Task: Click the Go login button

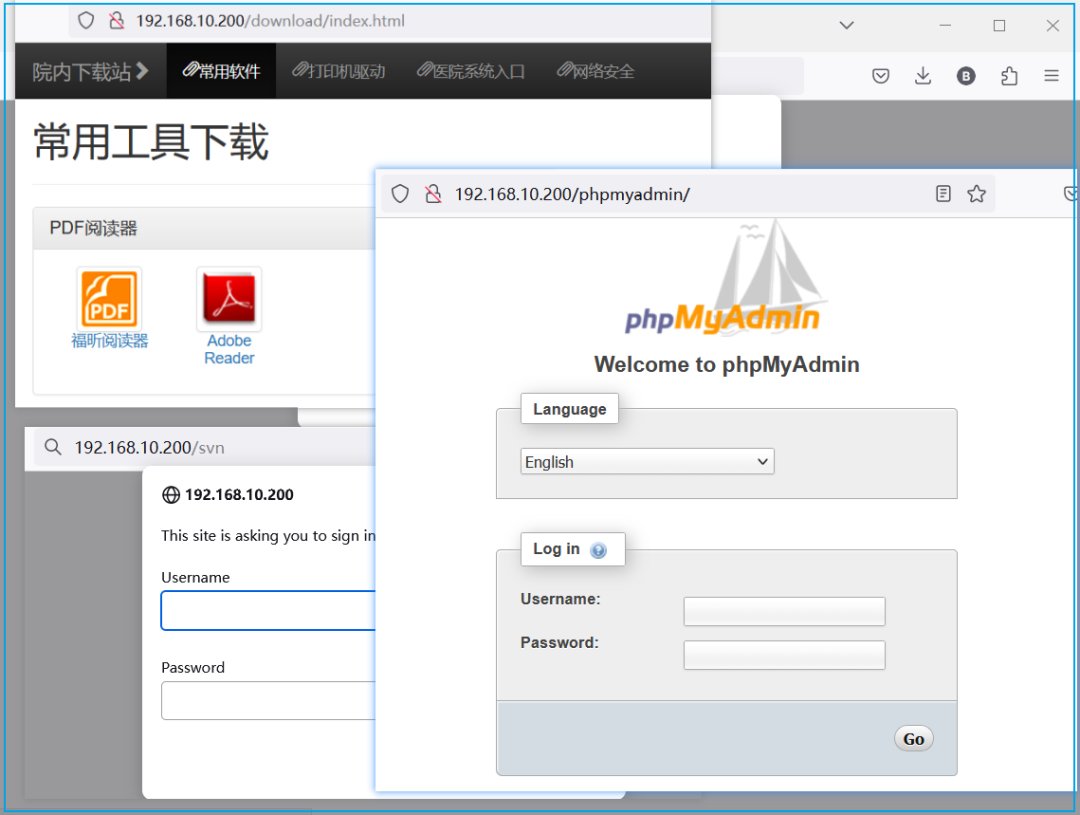Action: pos(913,739)
